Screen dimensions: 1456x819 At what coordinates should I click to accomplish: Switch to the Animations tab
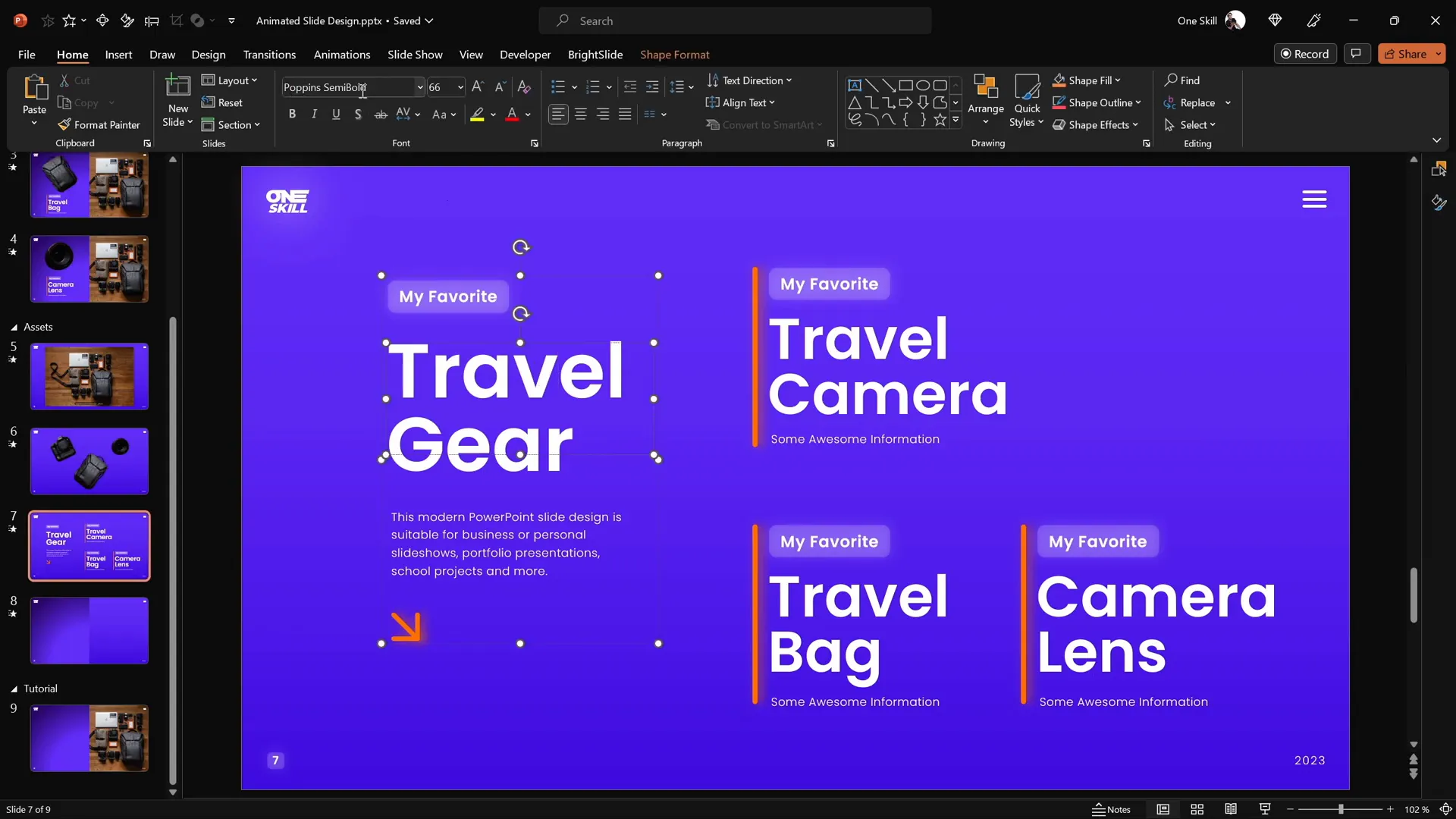[342, 55]
